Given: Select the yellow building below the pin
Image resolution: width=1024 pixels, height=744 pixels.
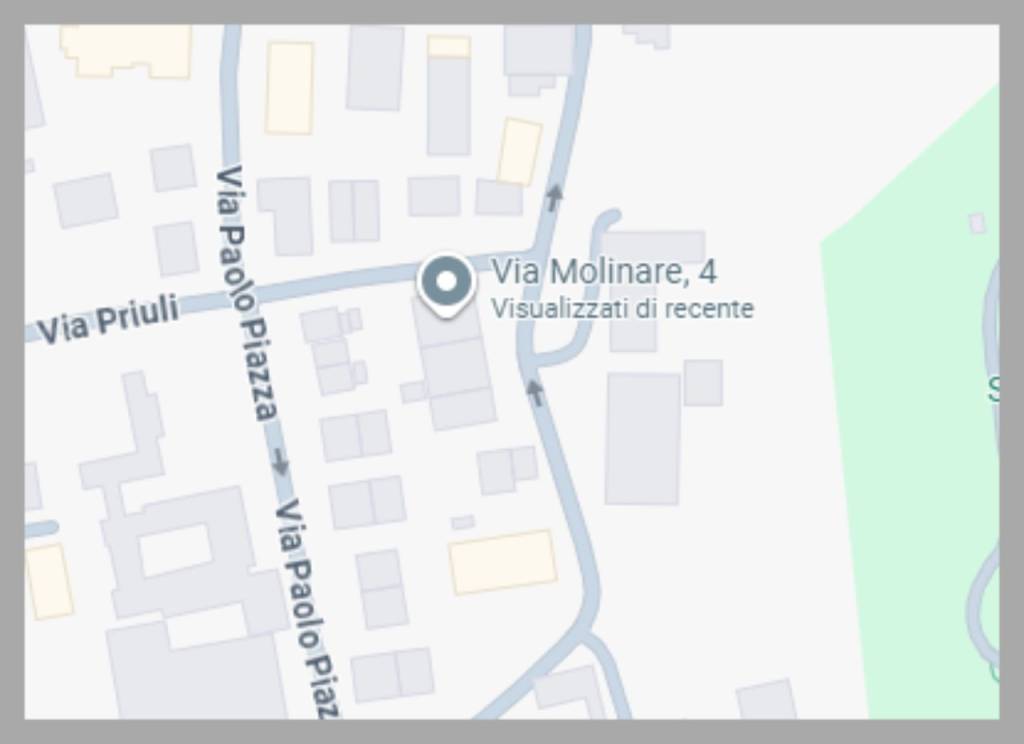Looking at the screenshot, I should 503,562.
